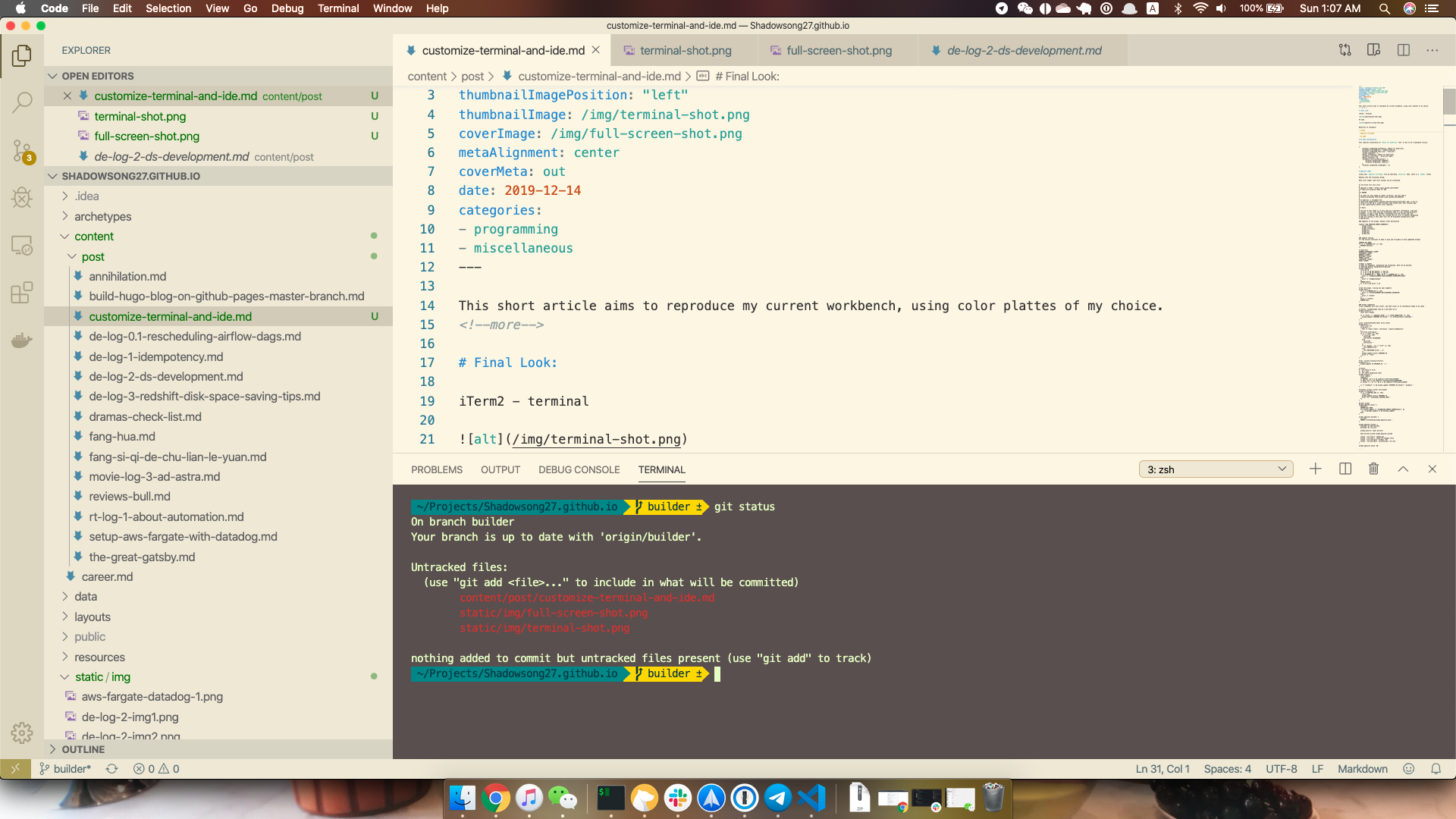Change the LF end of line sequence

click(1318, 769)
